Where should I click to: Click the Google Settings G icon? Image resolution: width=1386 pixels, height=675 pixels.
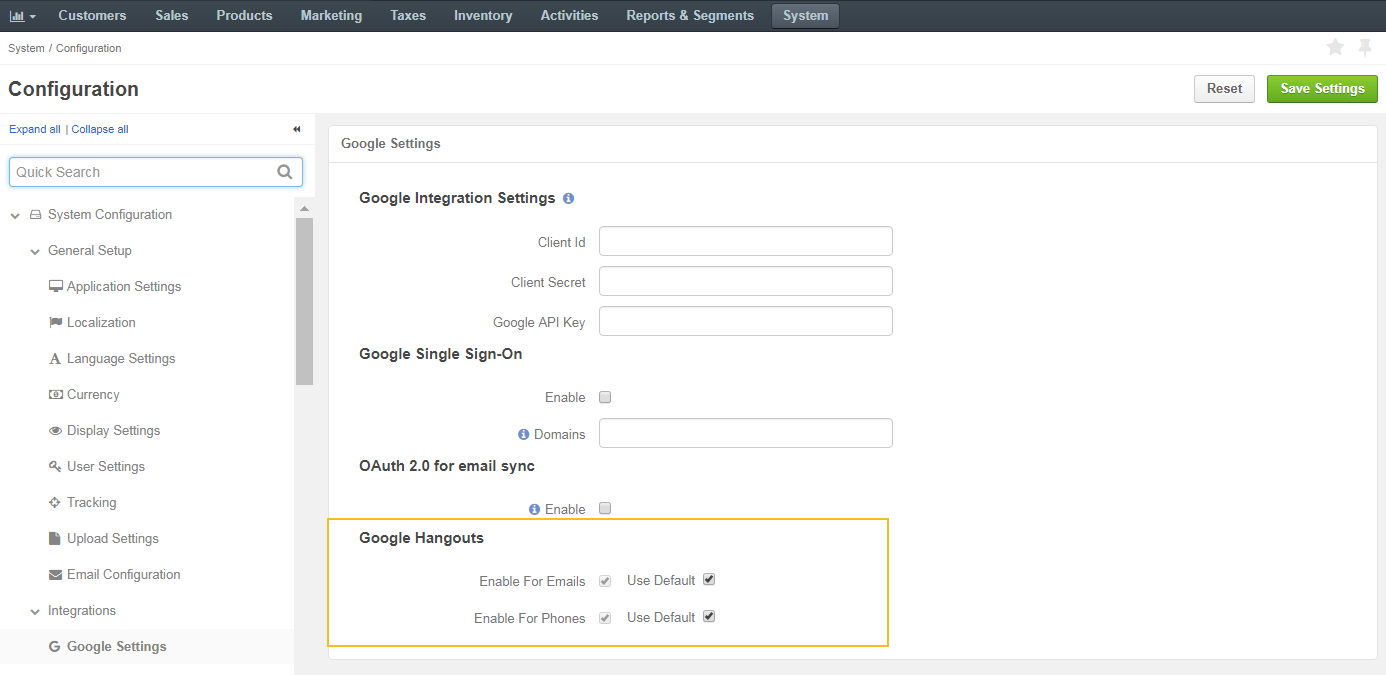(56, 646)
